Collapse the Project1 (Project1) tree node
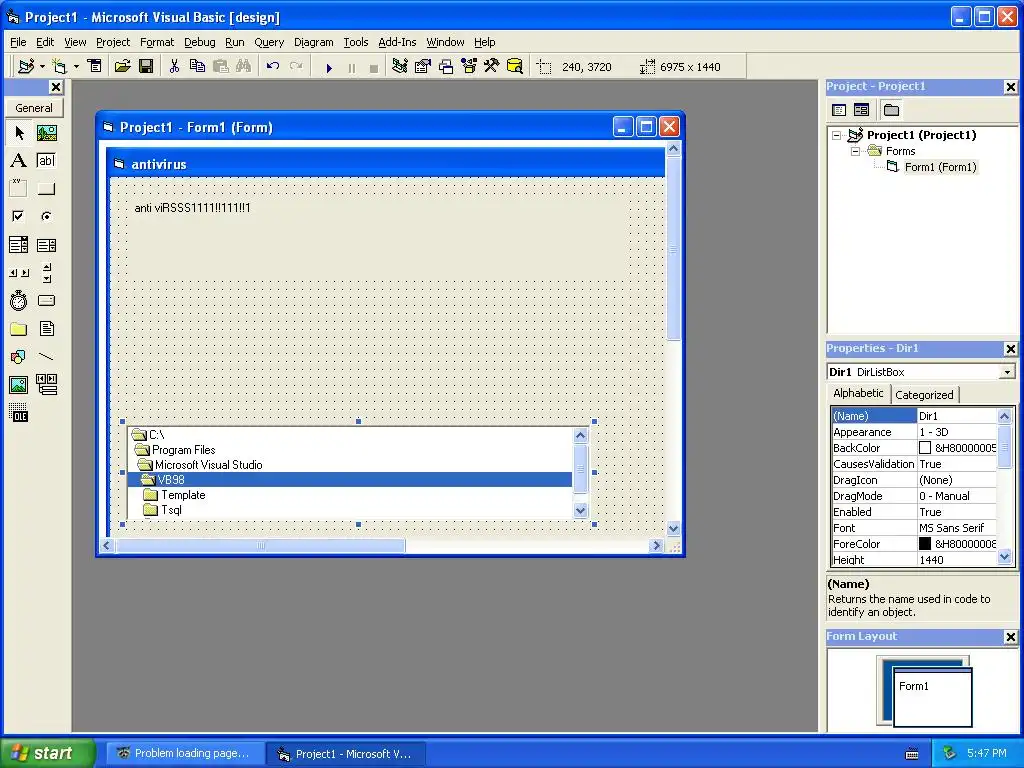1024x768 pixels. coord(837,136)
